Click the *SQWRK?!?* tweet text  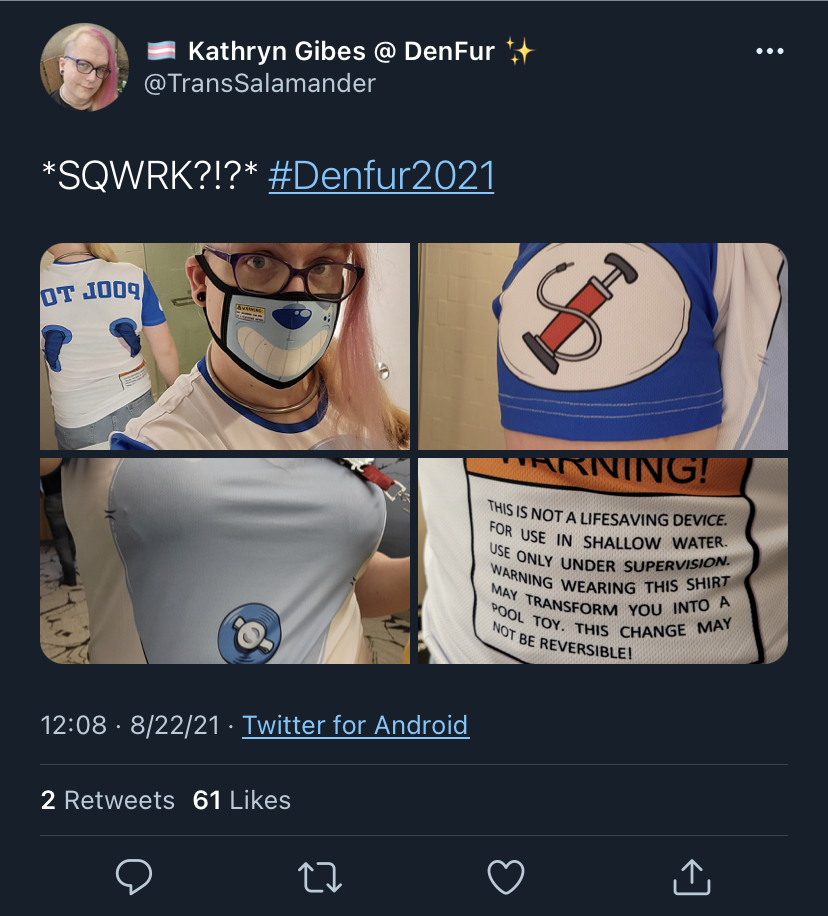pos(150,175)
